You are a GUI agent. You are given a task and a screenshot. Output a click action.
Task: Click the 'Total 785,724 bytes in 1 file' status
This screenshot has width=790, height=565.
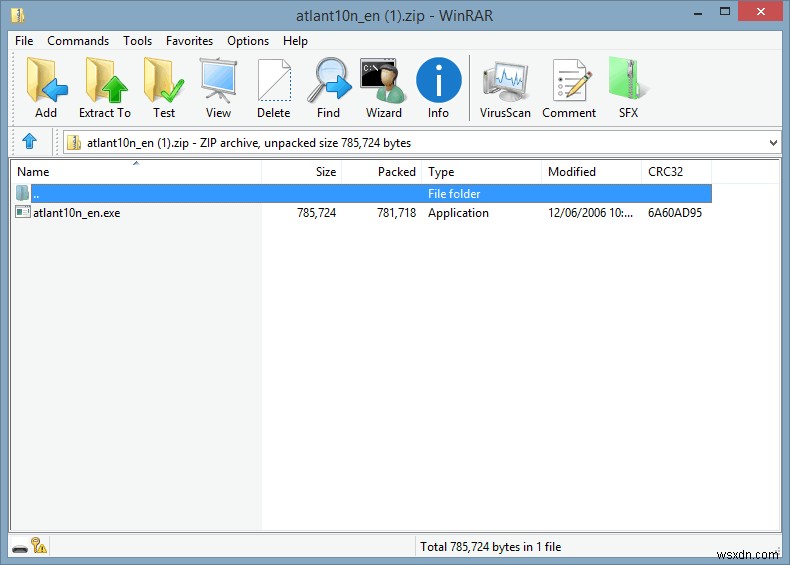click(491, 547)
